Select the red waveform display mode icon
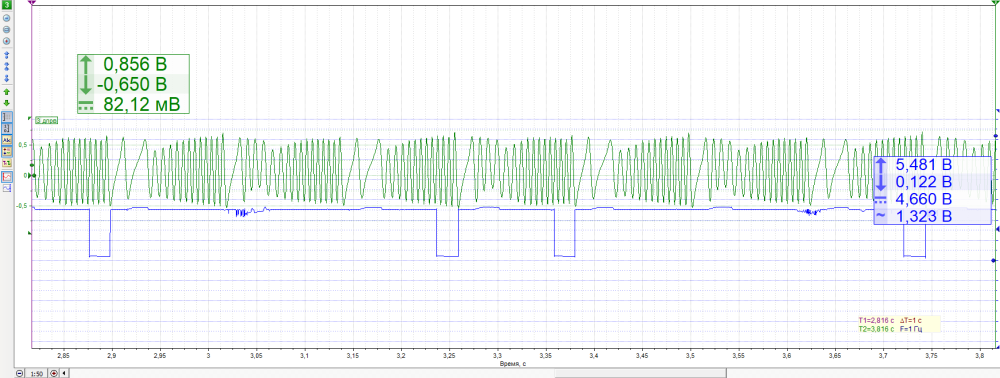This screenshot has width=1000, height=378. pos(7,177)
